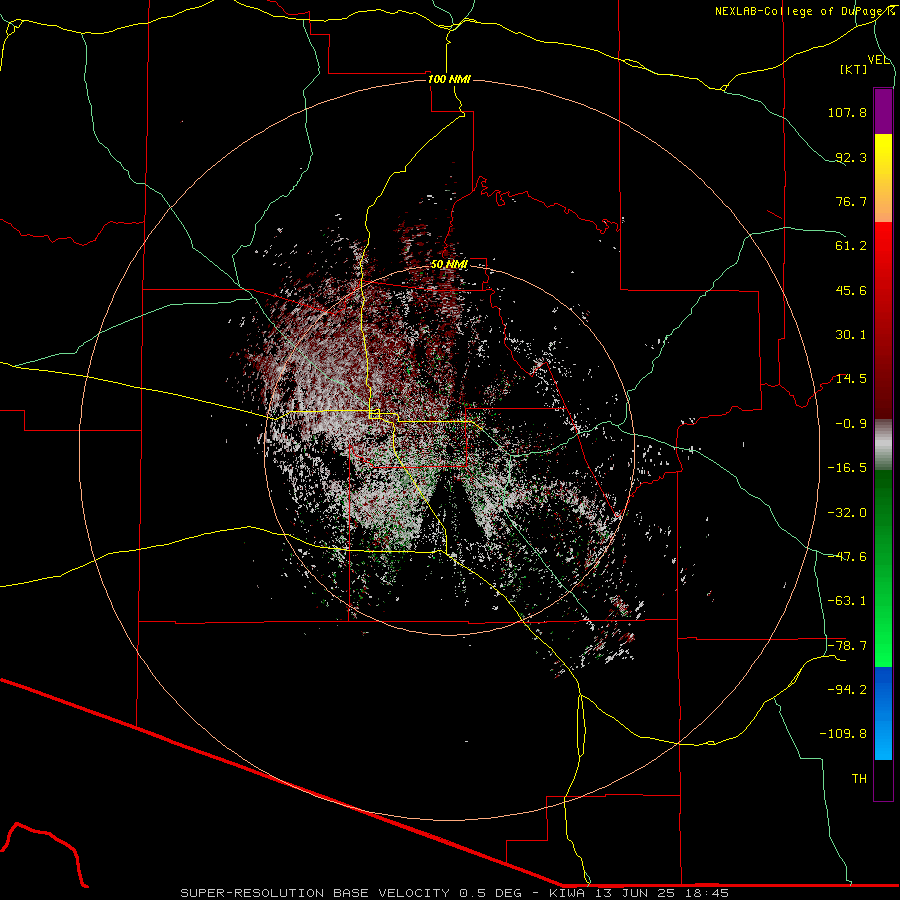Click the gray near-zero color bar segment
Screen dimensions: 900x900
883,445
